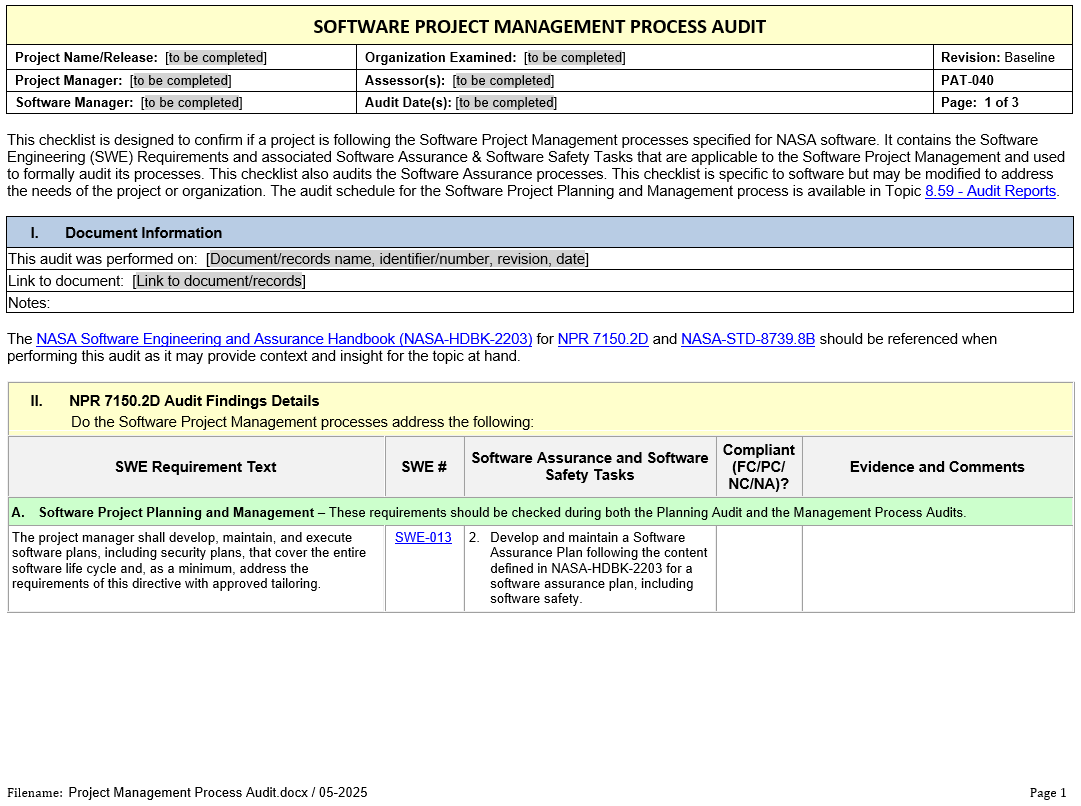Image resolution: width=1081 pixels, height=806 pixels.
Task: Follow the NPR 7150.2D hyperlink
Action: tap(603, 339)
